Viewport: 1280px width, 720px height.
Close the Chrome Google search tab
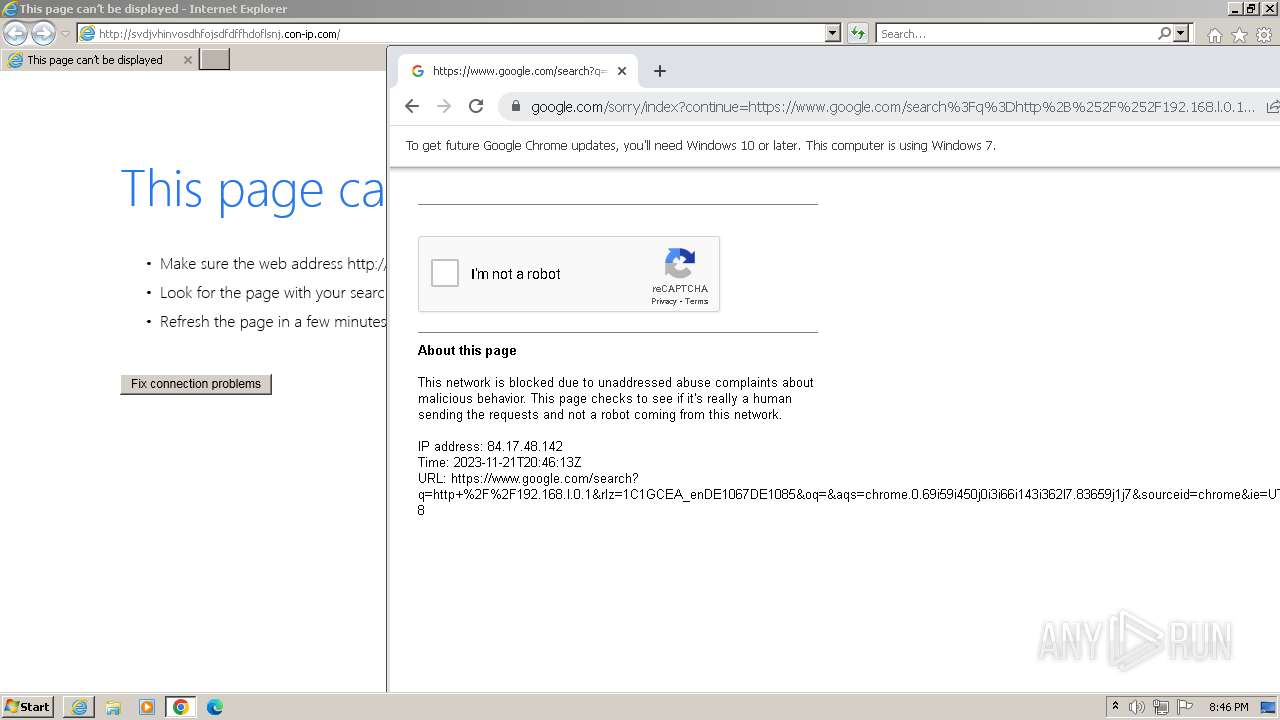[622, 71]
